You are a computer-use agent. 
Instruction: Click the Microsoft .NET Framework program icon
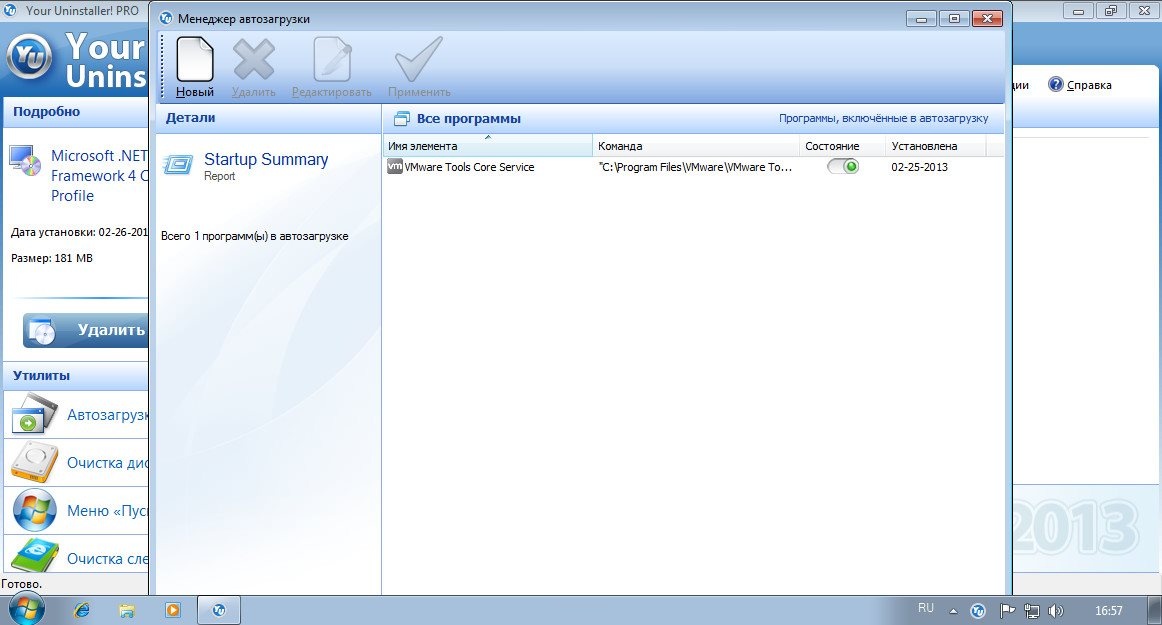click(x=25, y=160)
